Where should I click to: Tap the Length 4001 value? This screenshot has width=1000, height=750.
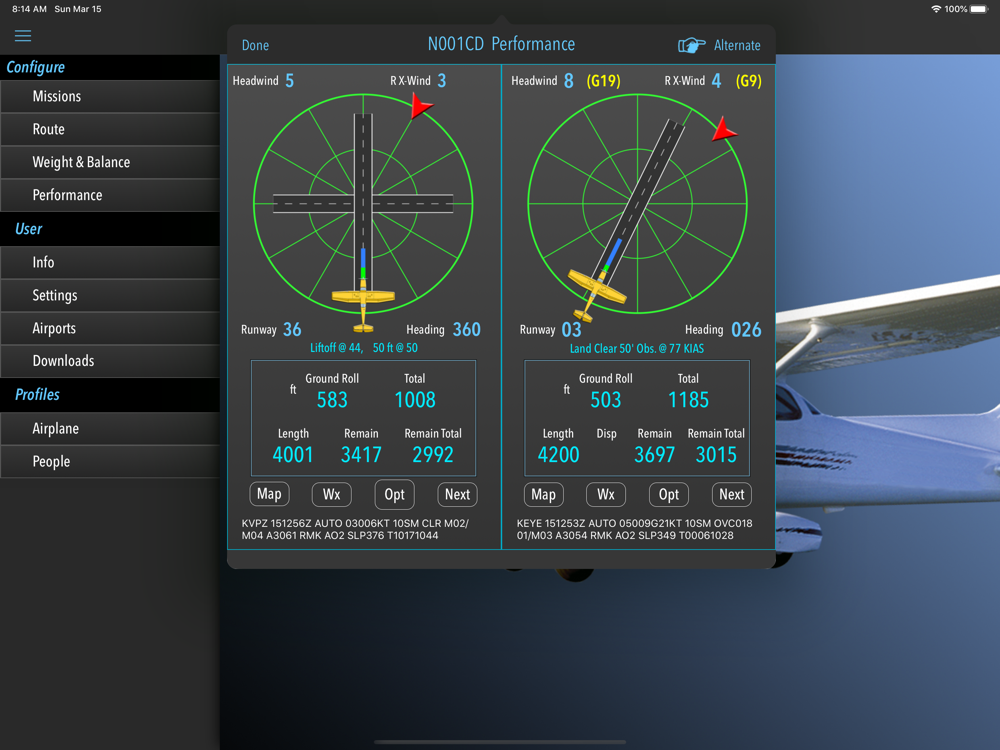pyautogui.click(x=293, y=455)
